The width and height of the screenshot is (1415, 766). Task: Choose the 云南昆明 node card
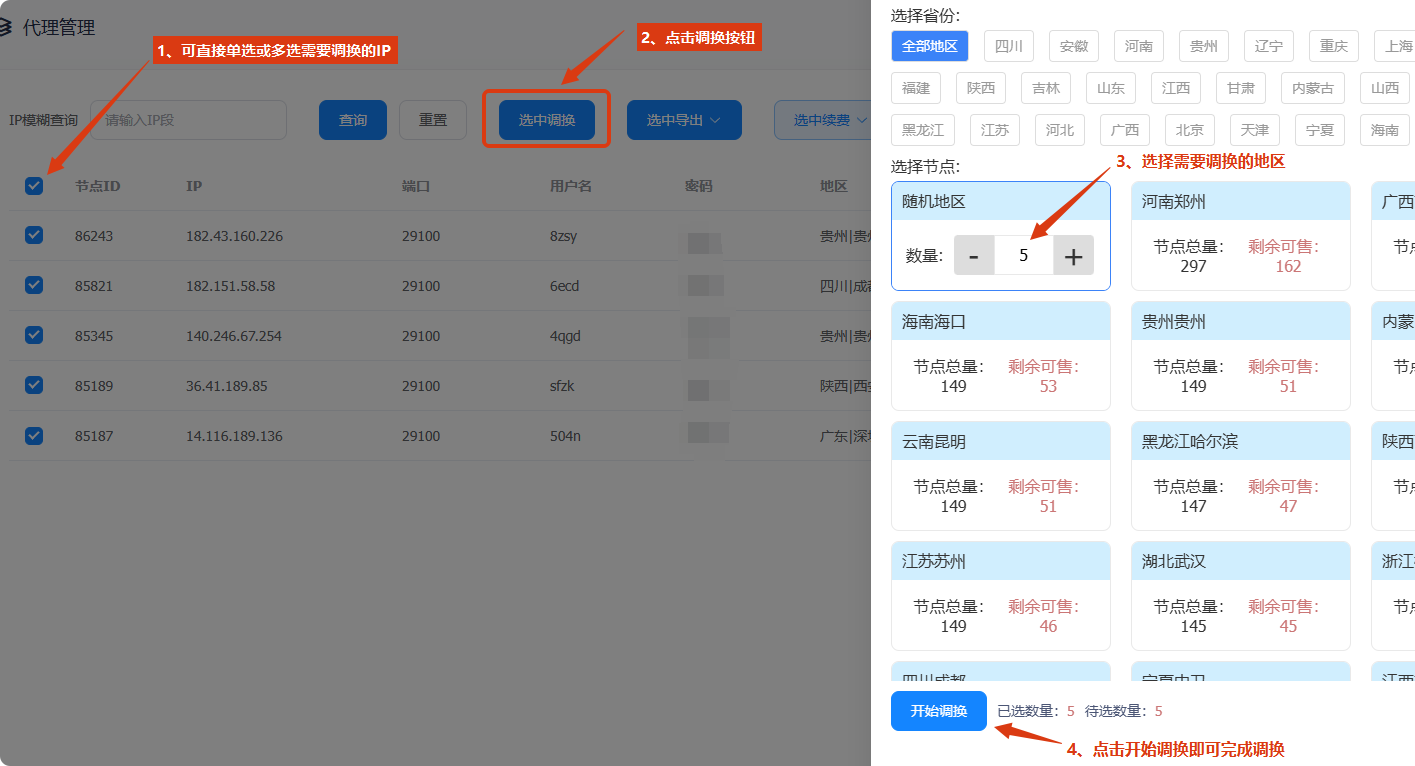tap(1001, 476)
